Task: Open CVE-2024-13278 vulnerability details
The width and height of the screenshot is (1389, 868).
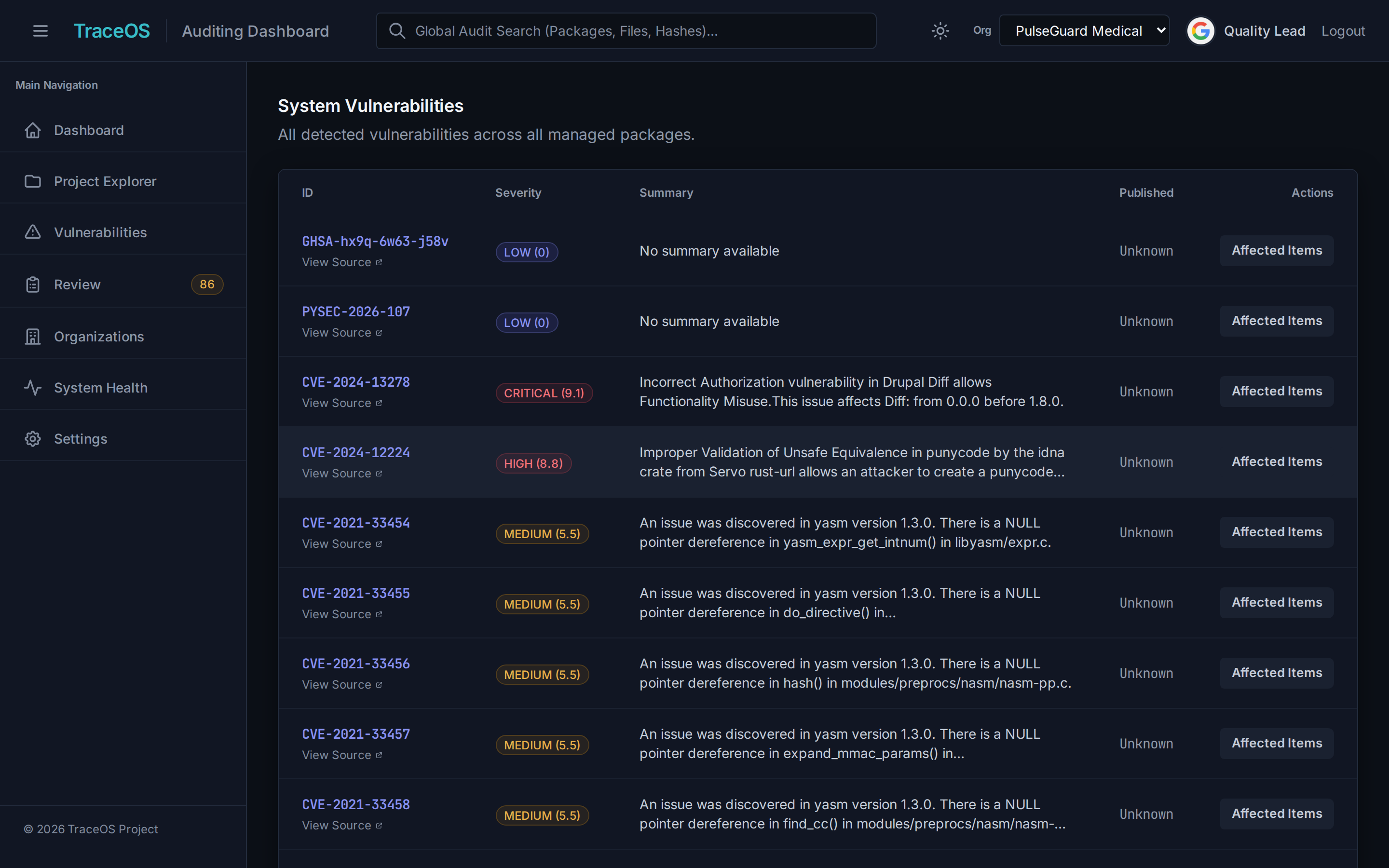Action: click(356, 382)
